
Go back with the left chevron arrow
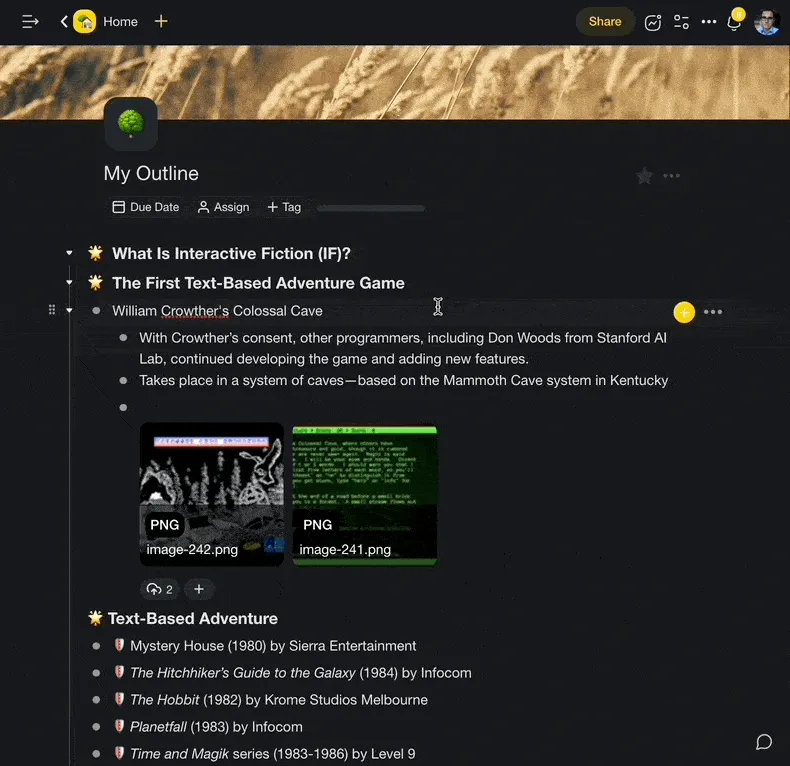[64, 22]
